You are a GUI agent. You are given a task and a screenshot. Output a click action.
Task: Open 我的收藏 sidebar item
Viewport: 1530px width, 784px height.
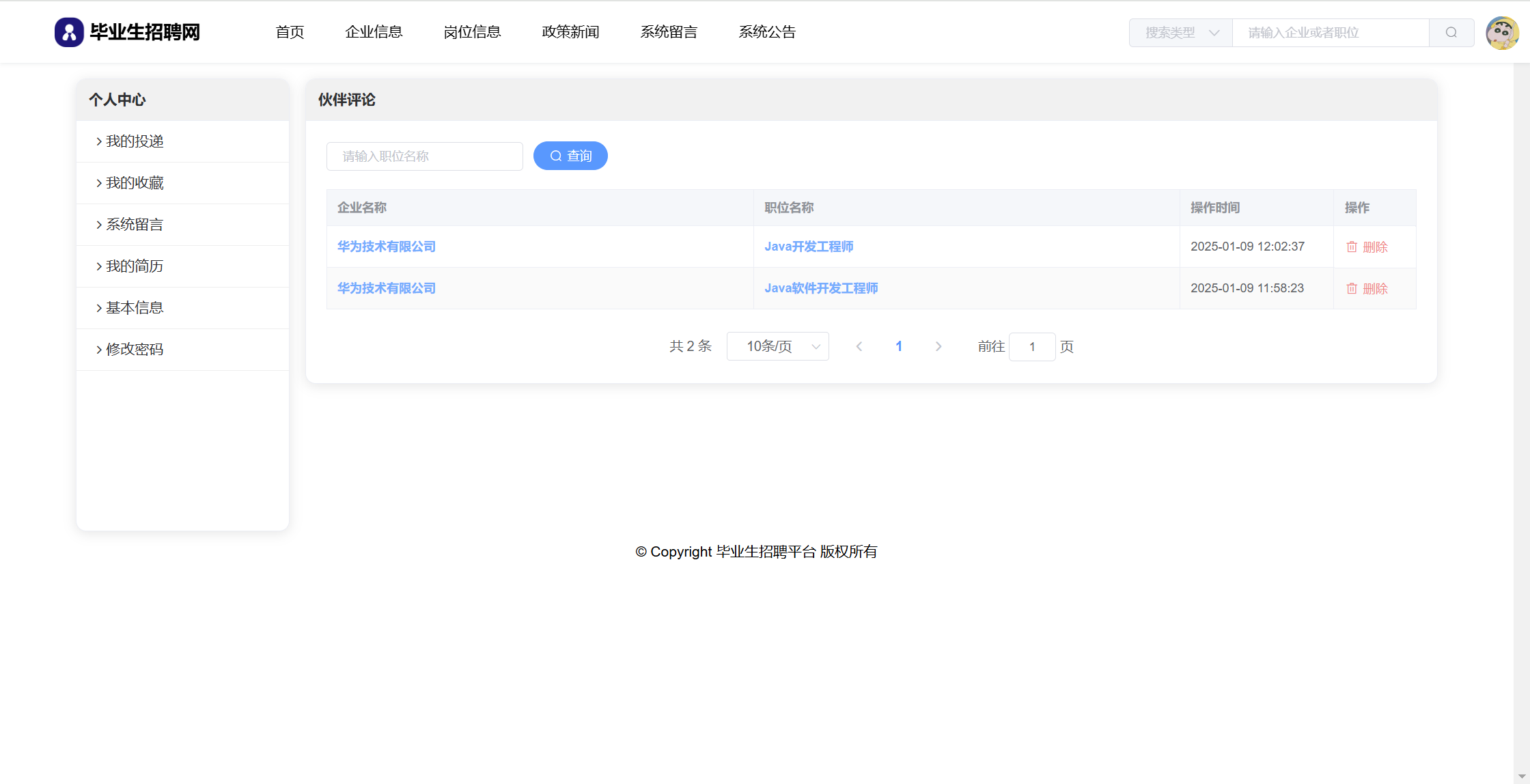pos(135,183)
